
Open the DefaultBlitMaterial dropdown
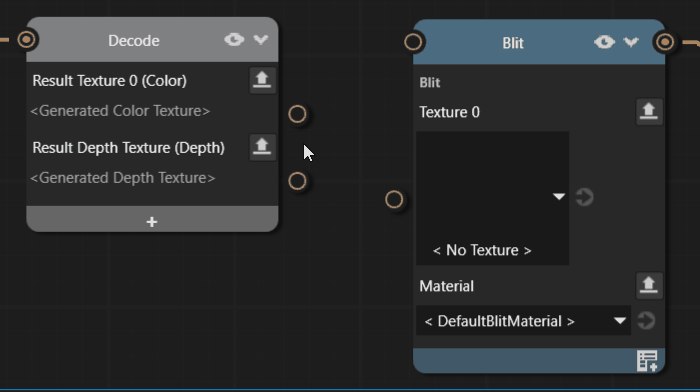click(x=523, y=321)
